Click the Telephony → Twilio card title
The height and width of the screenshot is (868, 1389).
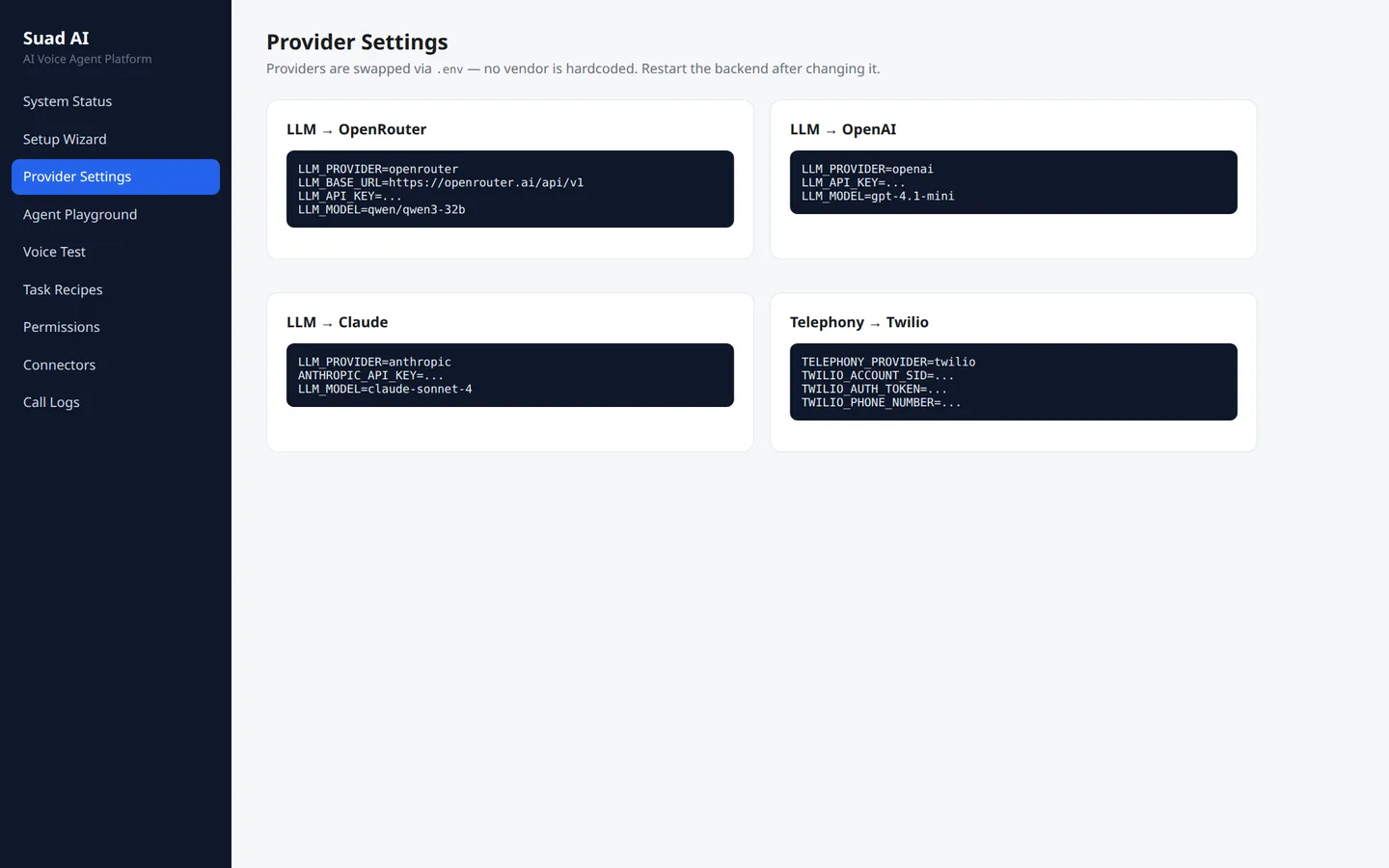(858, 322)
